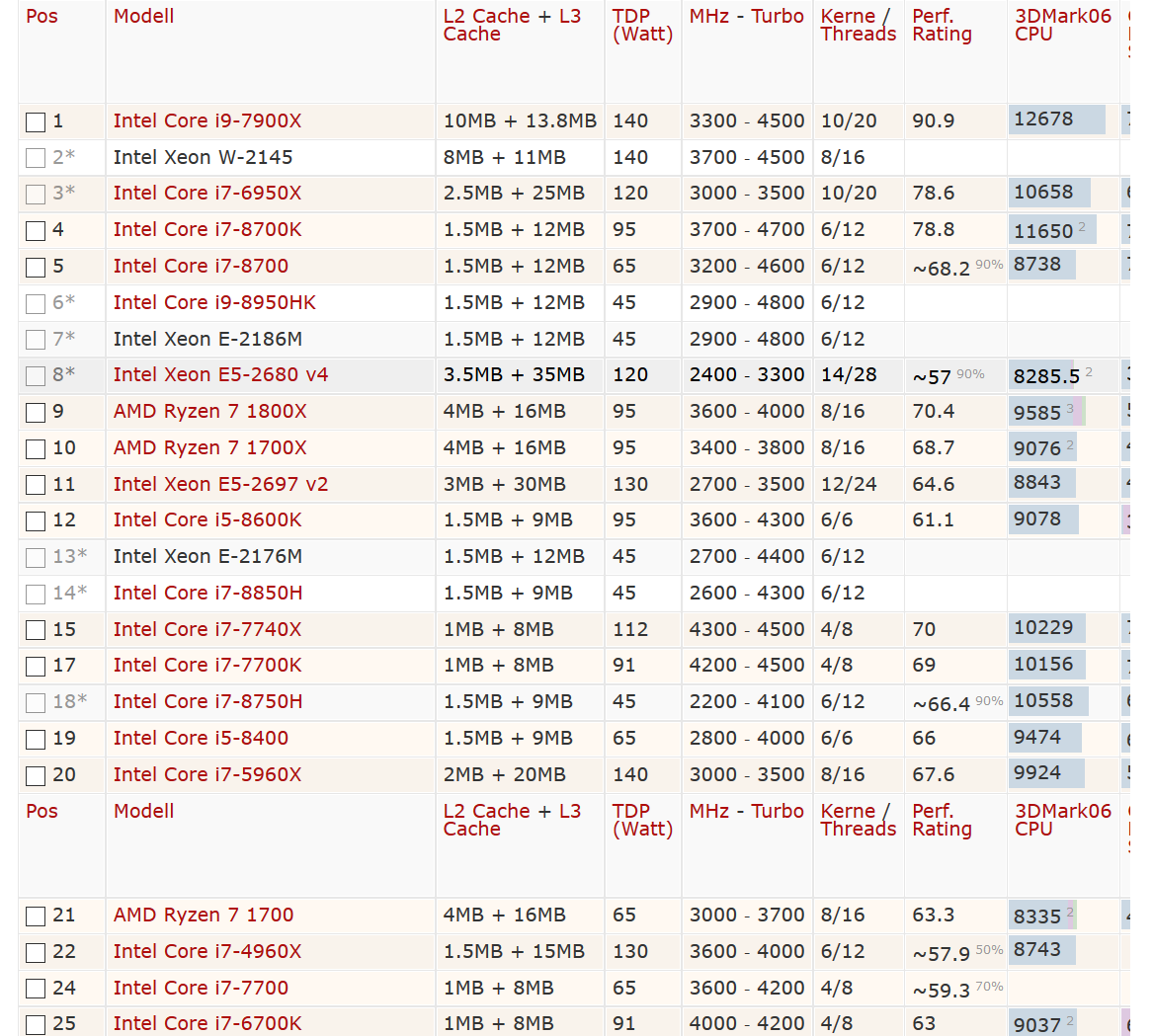
Task: Sort by the top Pos header
Action: [x=41, y=16]
